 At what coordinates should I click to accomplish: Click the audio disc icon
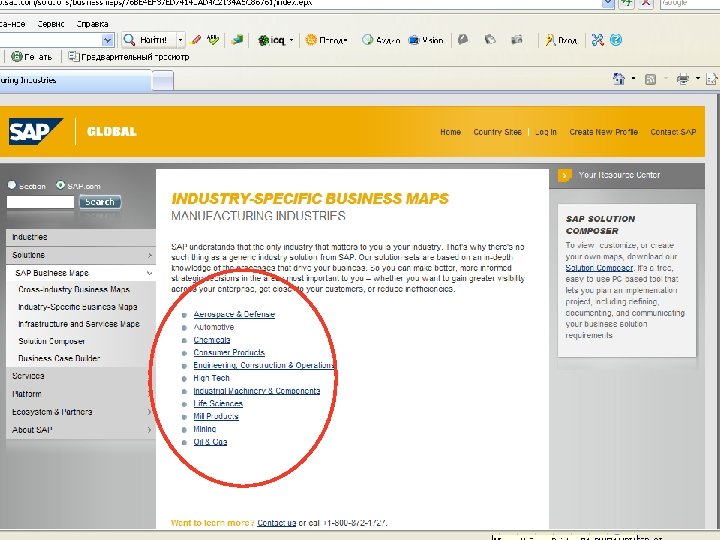[367, 40]
